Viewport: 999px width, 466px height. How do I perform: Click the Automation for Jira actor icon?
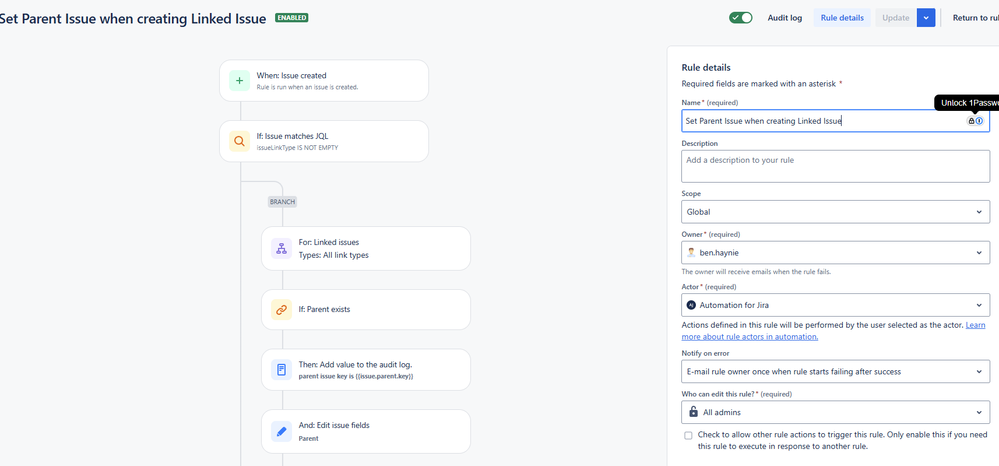point(691,305)
